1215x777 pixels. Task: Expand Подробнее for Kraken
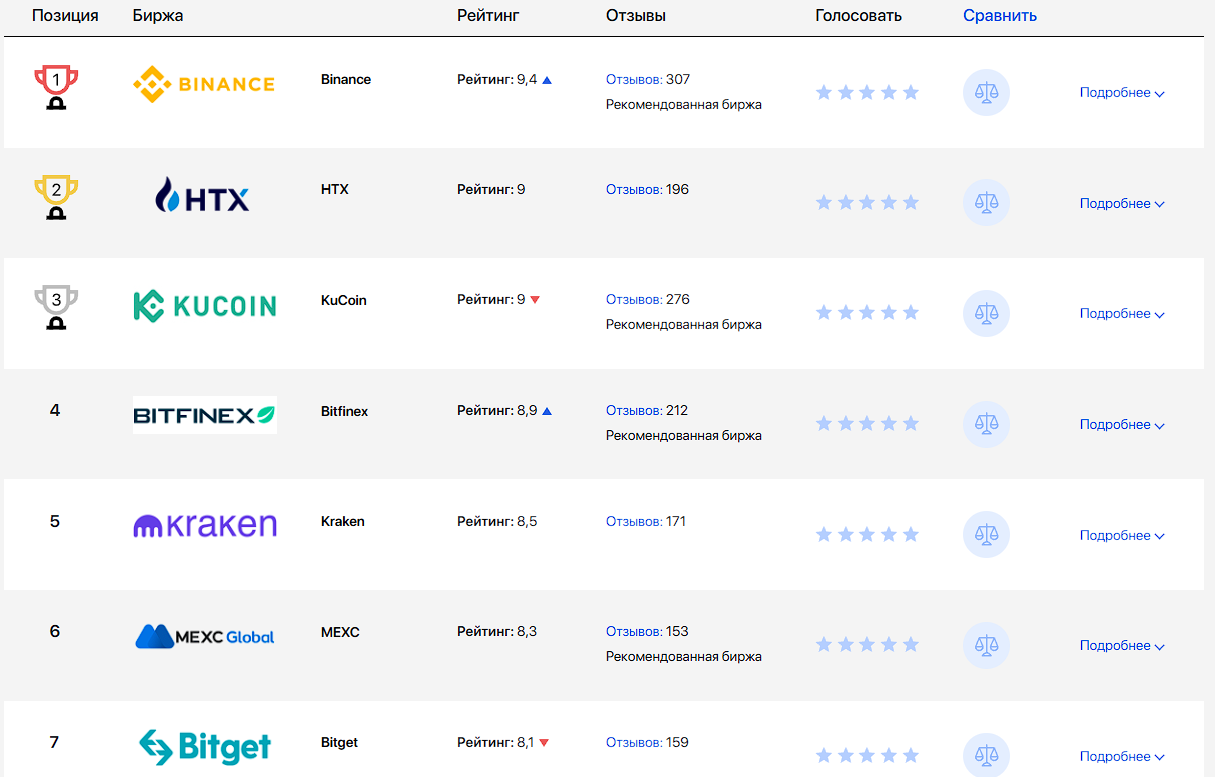pos(1122,535)
